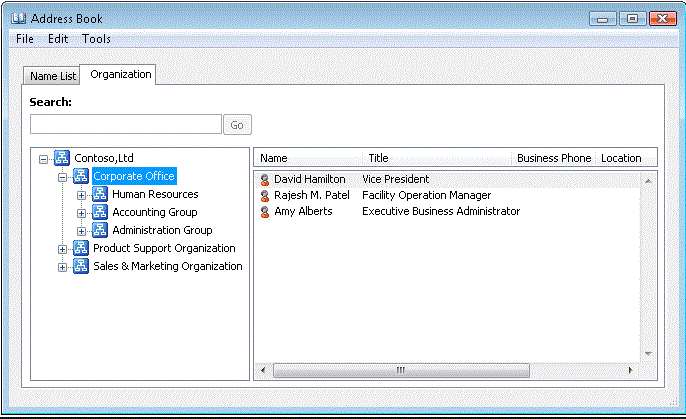Click the Facility Operation Manager title cell
Image resolution: width=686 pixels, height=419 pixels.
[427, 195]
